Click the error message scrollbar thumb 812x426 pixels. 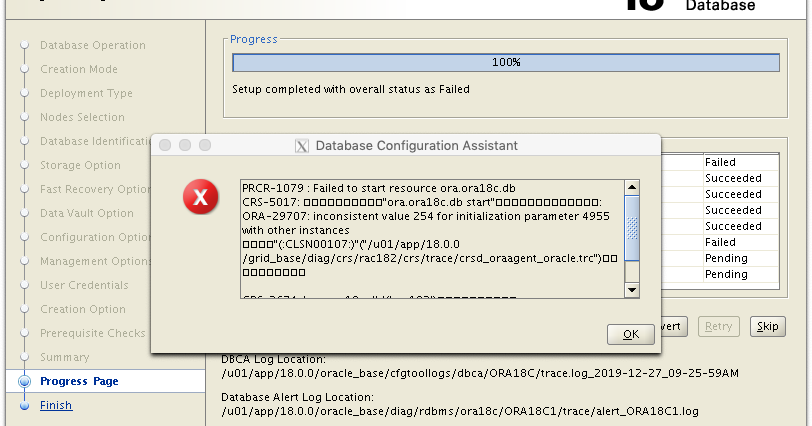[x=632, y=226]
